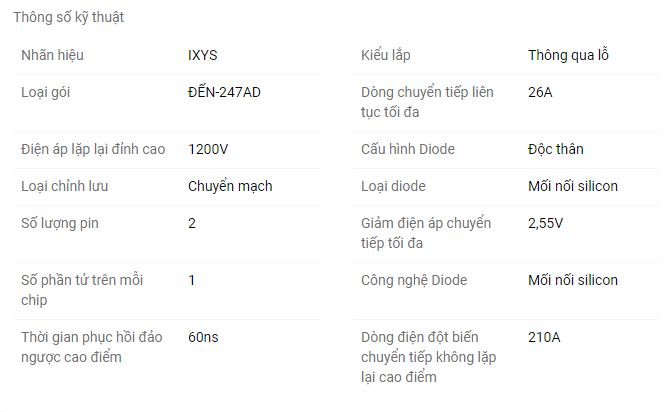Select the 'Loại chỉnh lưu' label
This screenshot has height=412, width=670.
(x=65, y=186)
